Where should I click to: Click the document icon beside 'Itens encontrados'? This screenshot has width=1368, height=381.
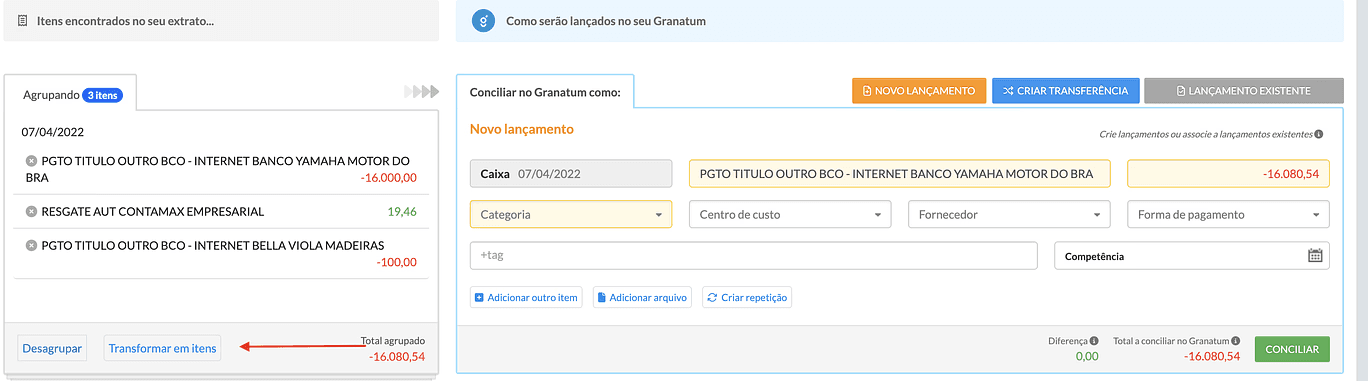(x=22, y=20)
